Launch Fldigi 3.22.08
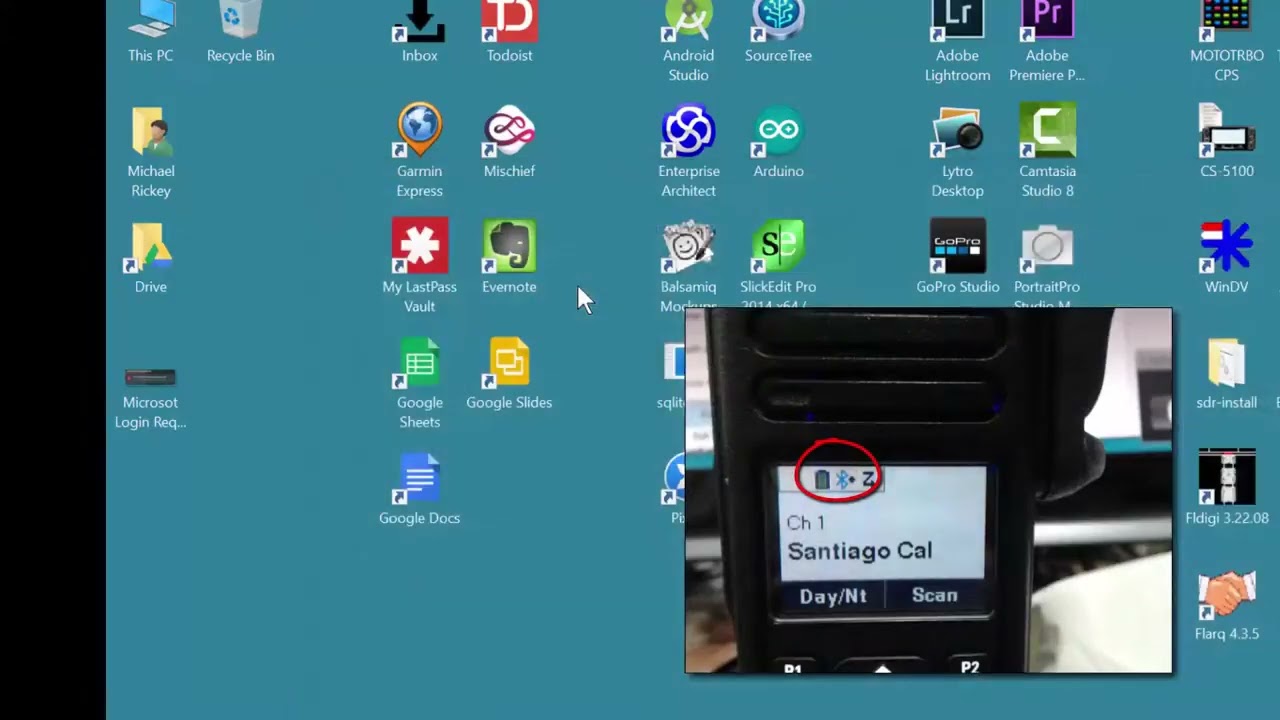1280x720 pixels. tap(1226, 488)
